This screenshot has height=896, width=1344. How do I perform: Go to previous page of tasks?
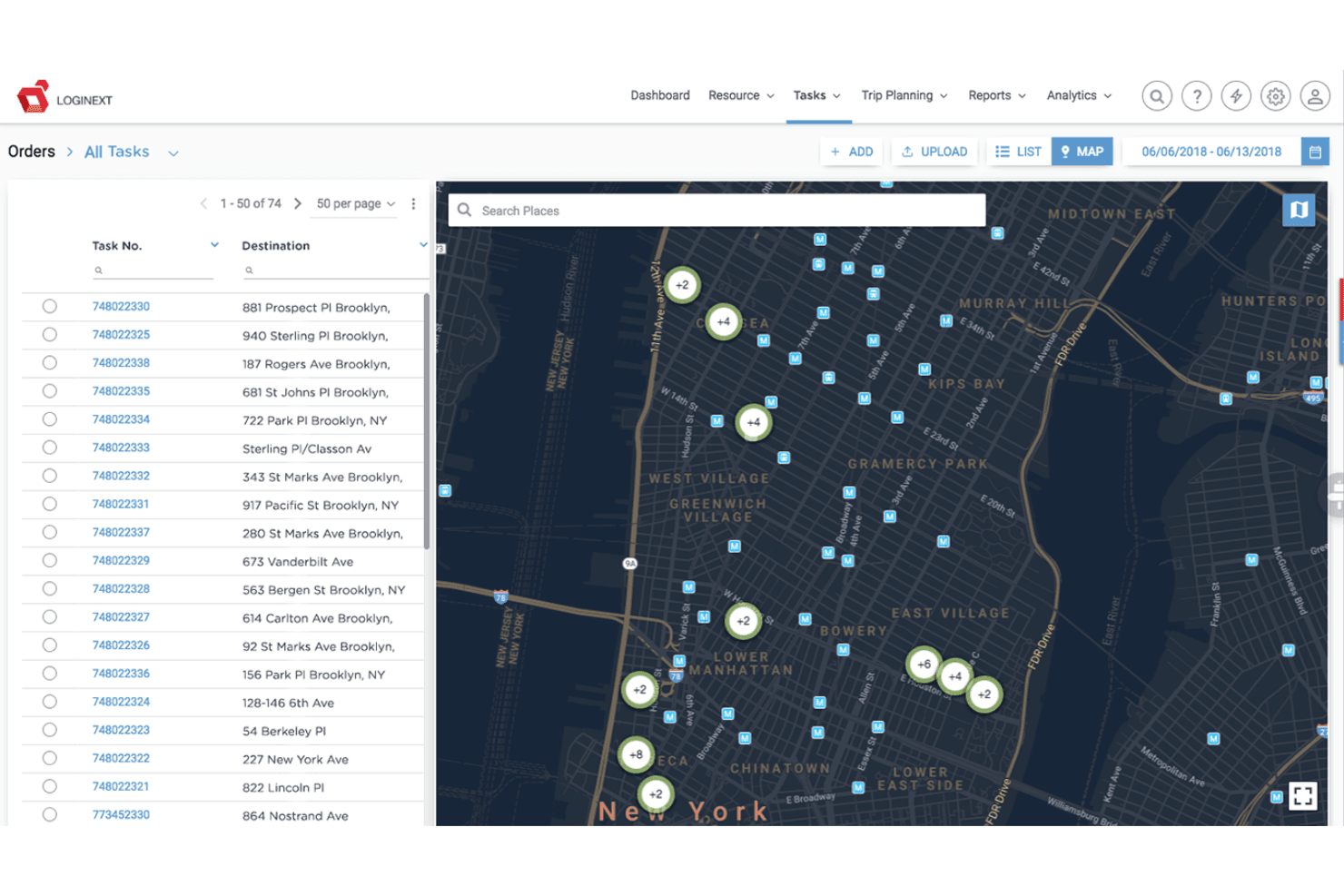point(203,203)
